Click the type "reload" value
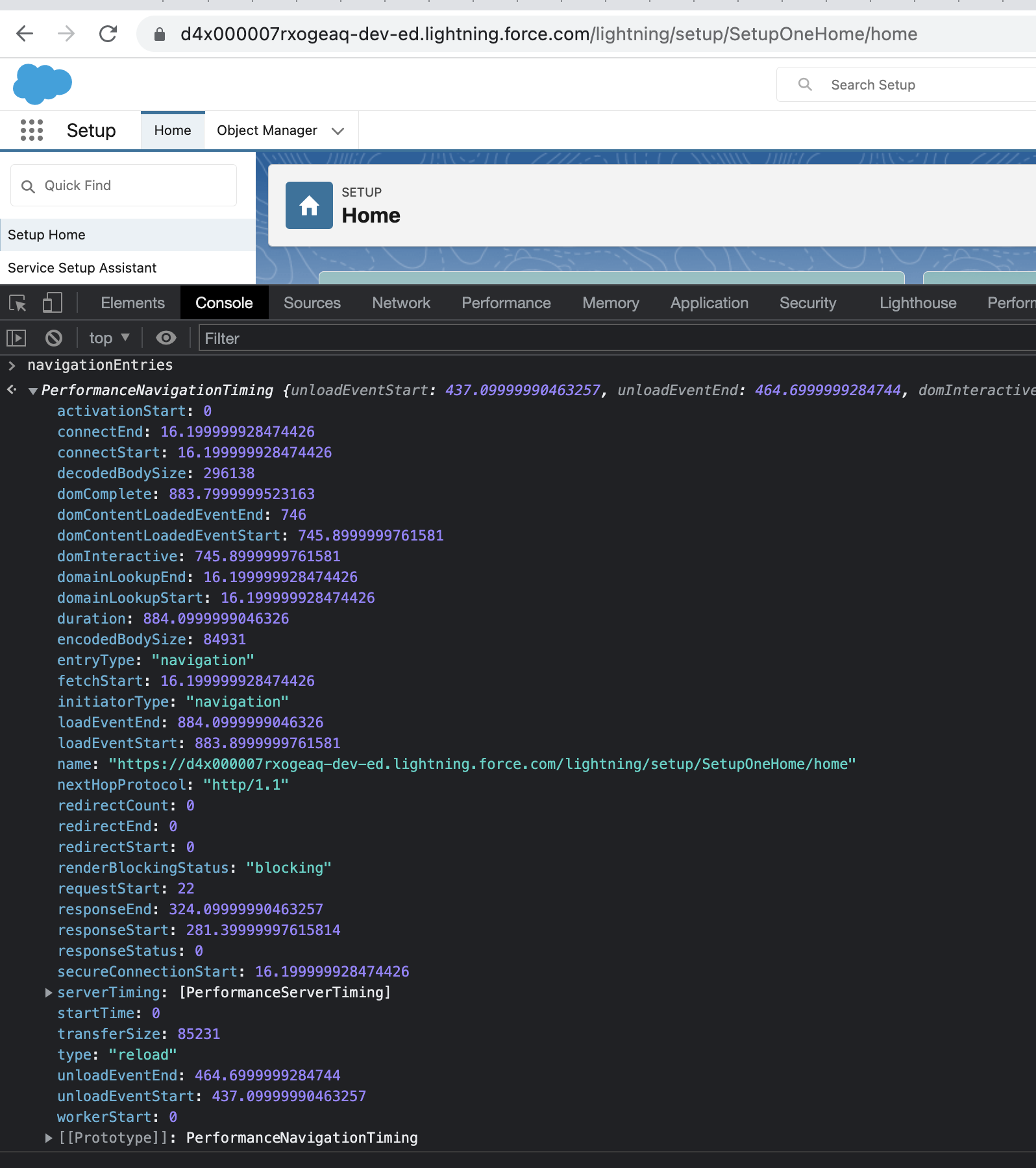 coord(142,1054)
